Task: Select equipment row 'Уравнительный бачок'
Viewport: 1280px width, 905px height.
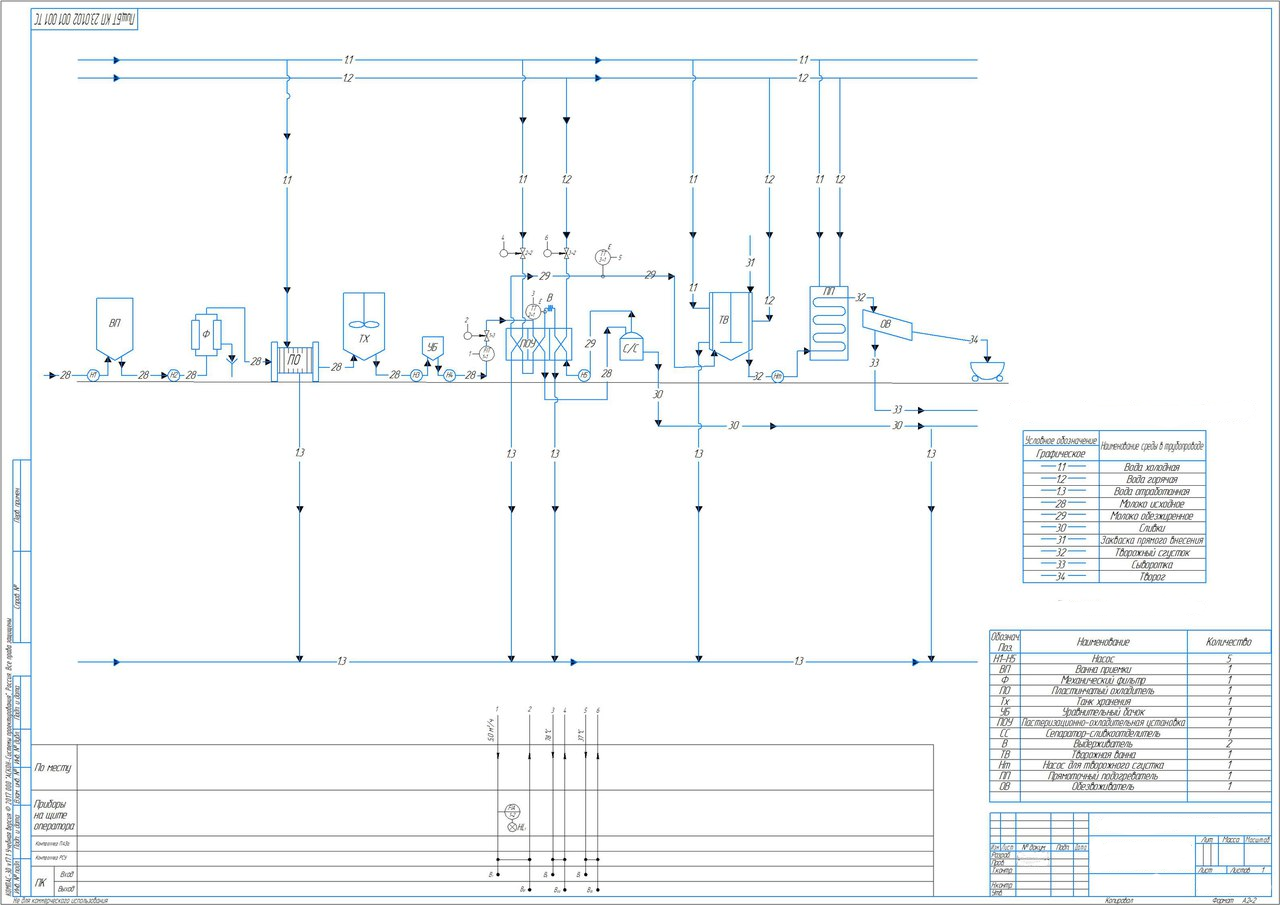Action: pyautogui.click(x=1130, y=712)
